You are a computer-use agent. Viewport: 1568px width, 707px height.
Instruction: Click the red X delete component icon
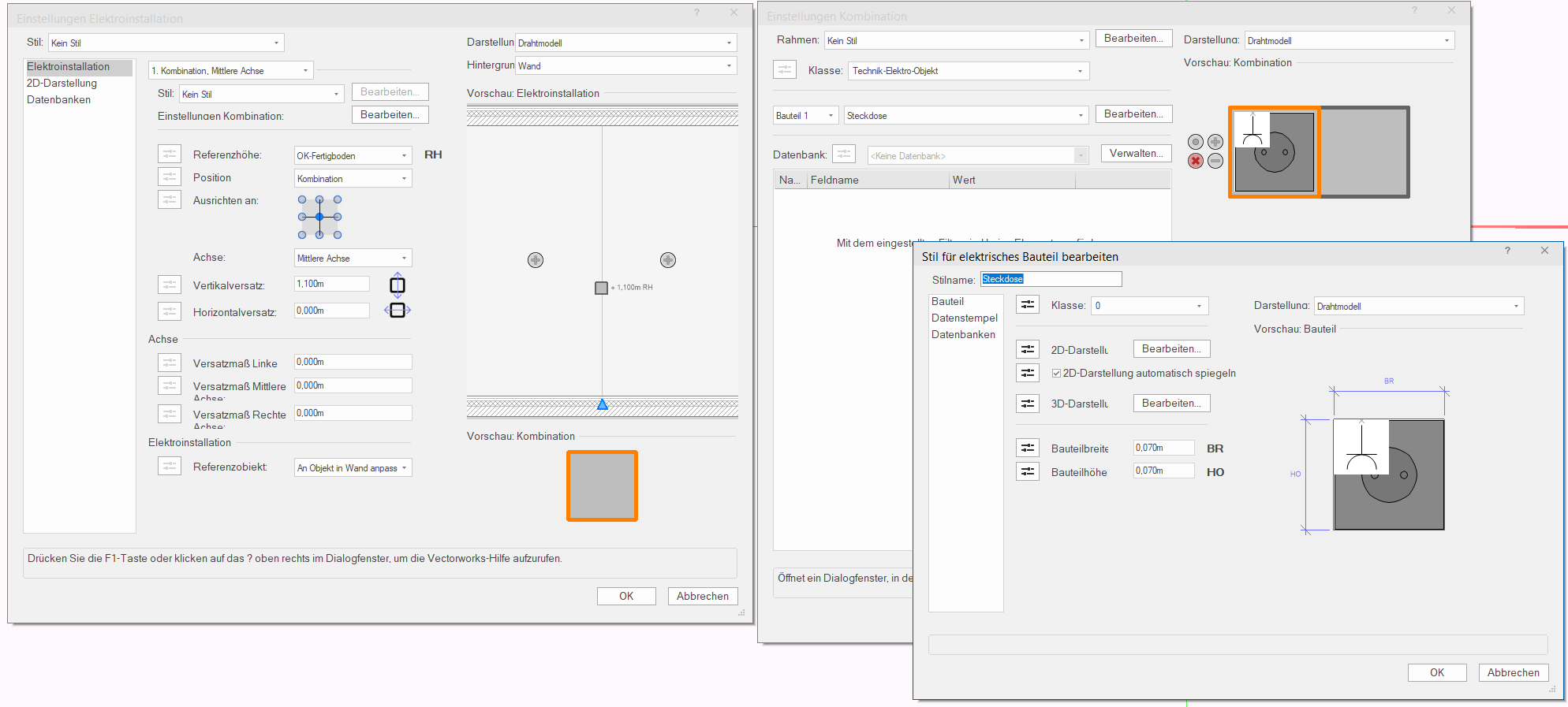[x=1196, y=161]
